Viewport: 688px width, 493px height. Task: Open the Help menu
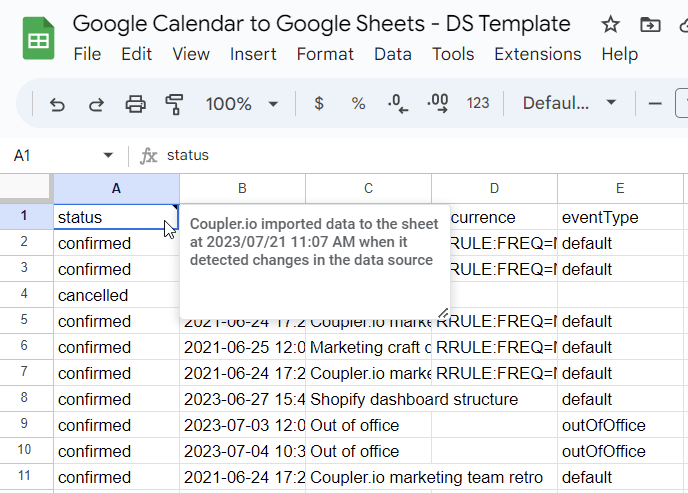pos(620,54)
